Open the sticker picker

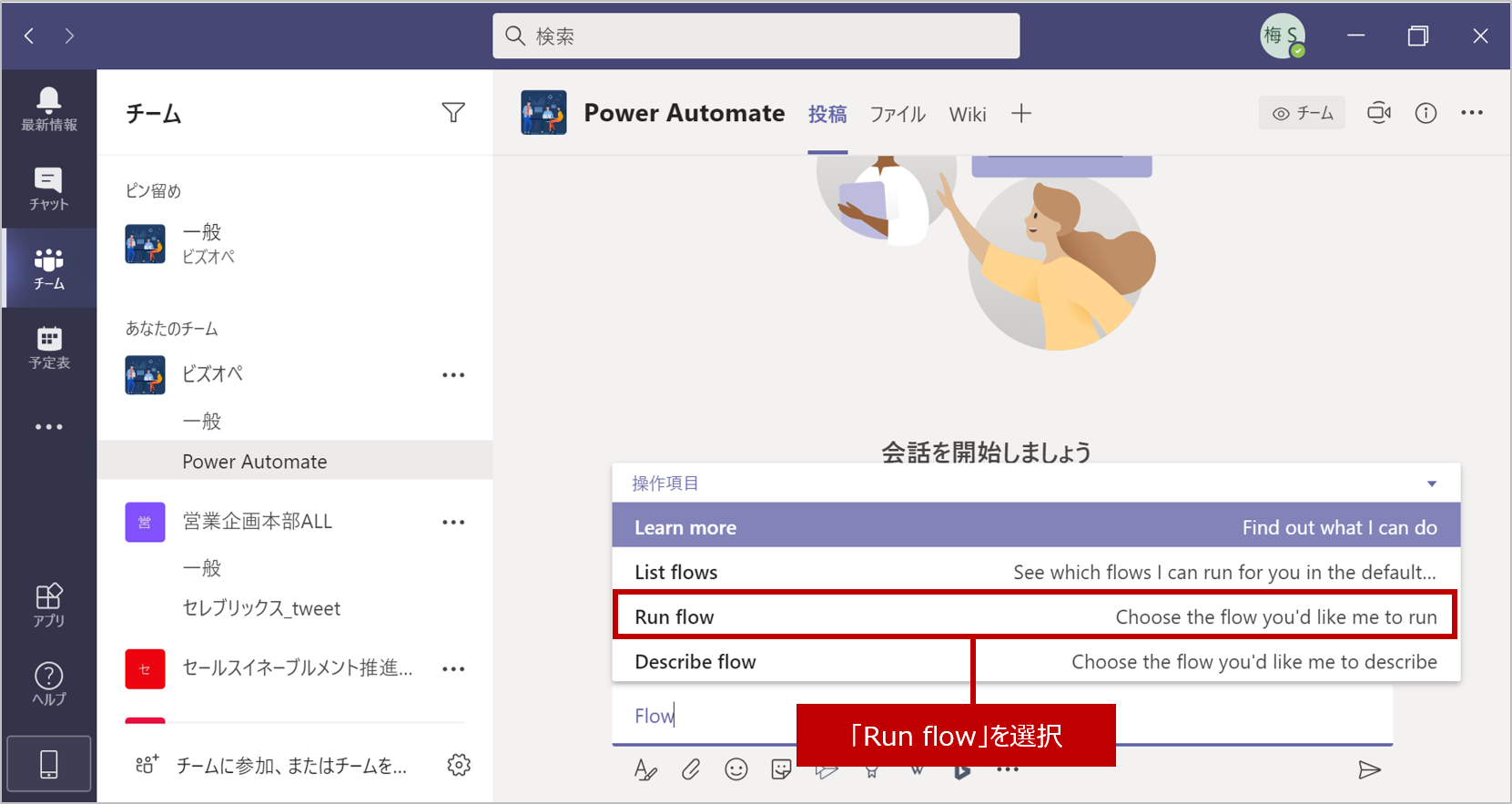(x=781, y=769)
